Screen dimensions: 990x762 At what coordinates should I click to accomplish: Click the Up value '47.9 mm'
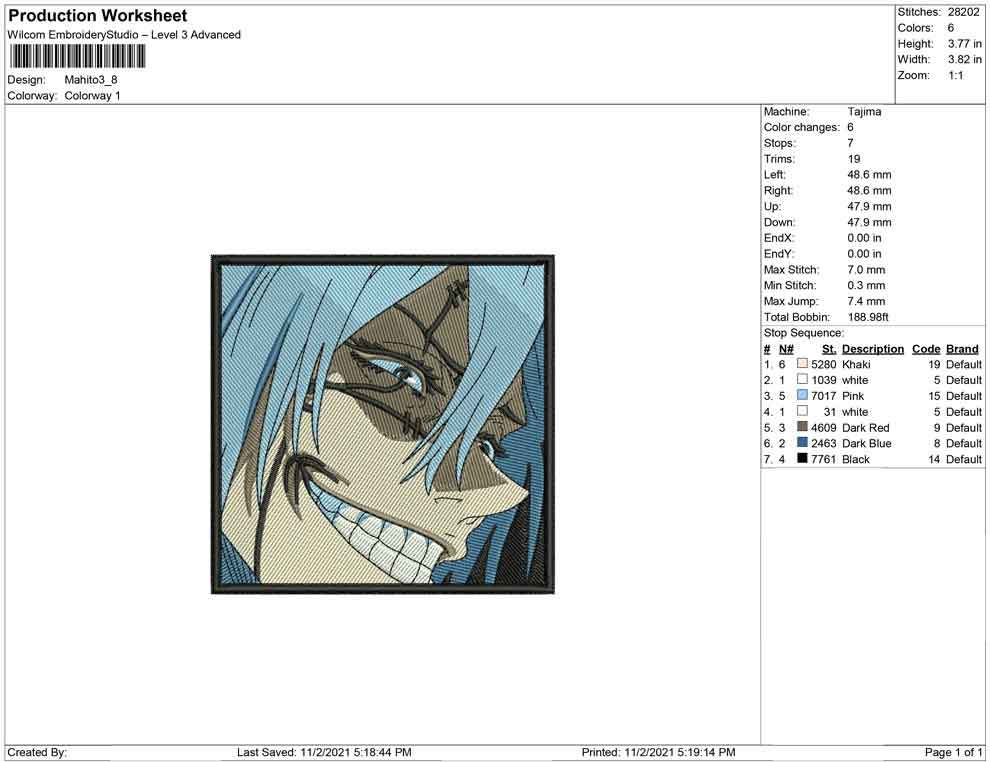point(869,206)
